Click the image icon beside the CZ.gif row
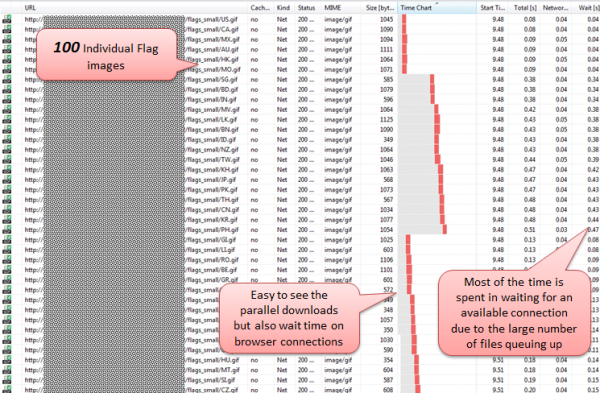600x393 pixels. (x=7, y=390)
